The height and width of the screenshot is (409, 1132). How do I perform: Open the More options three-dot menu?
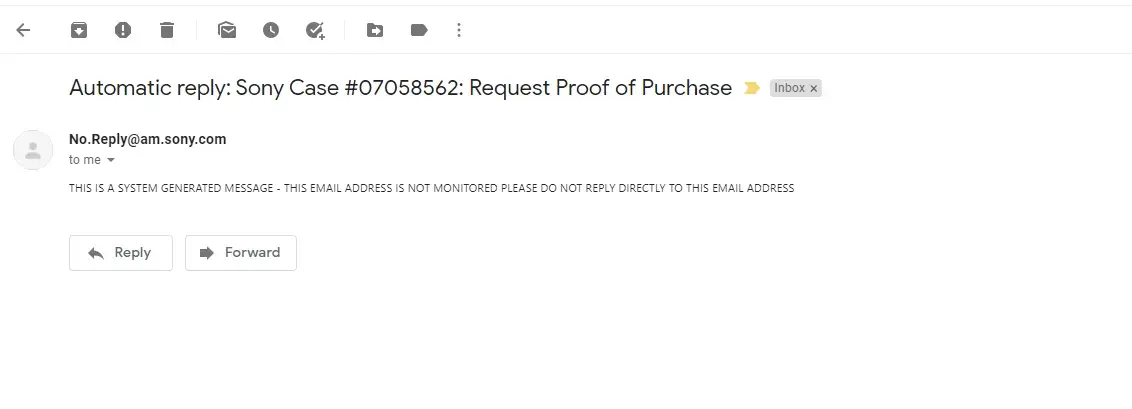pyautogui.click(x=459, y=30)
